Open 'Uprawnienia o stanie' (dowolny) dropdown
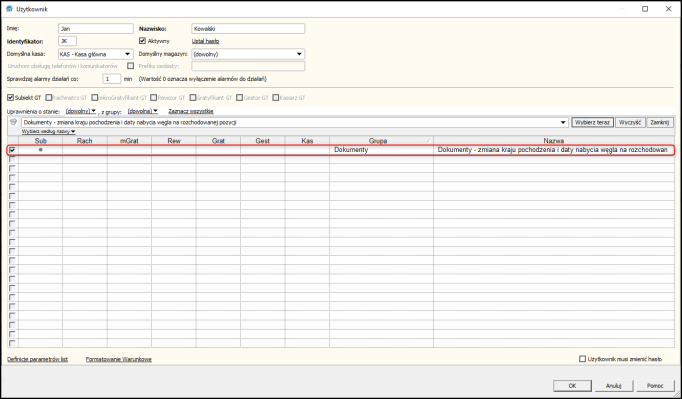682x399 pixels. point(81,111)
